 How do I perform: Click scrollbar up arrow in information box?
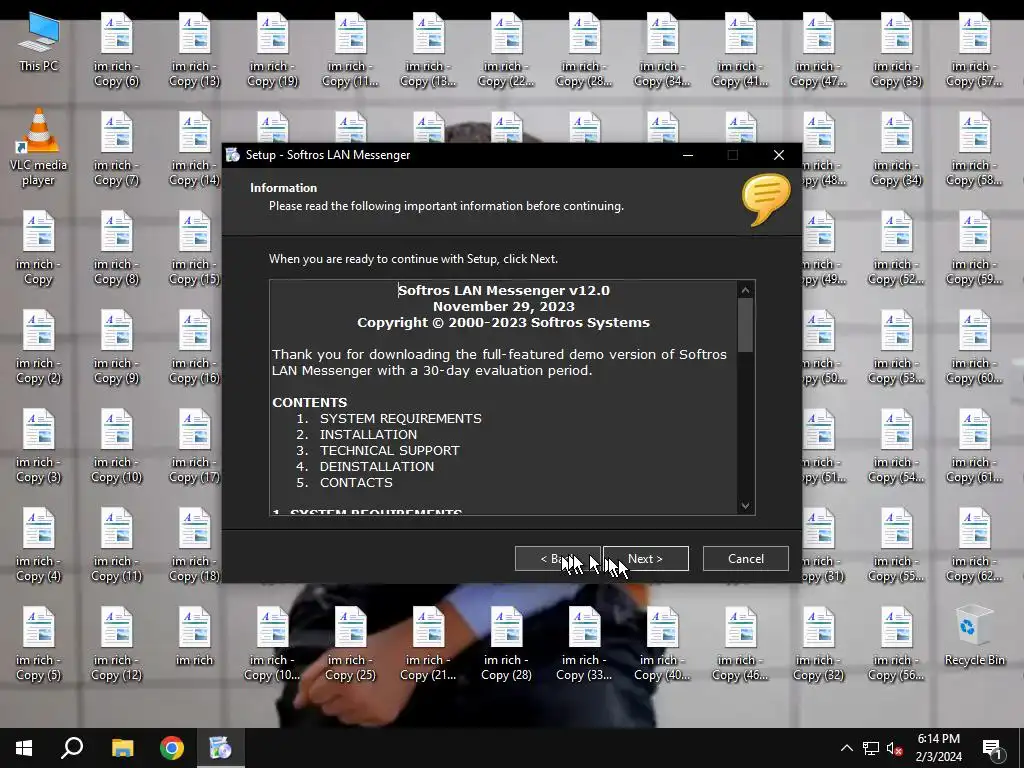745,290
